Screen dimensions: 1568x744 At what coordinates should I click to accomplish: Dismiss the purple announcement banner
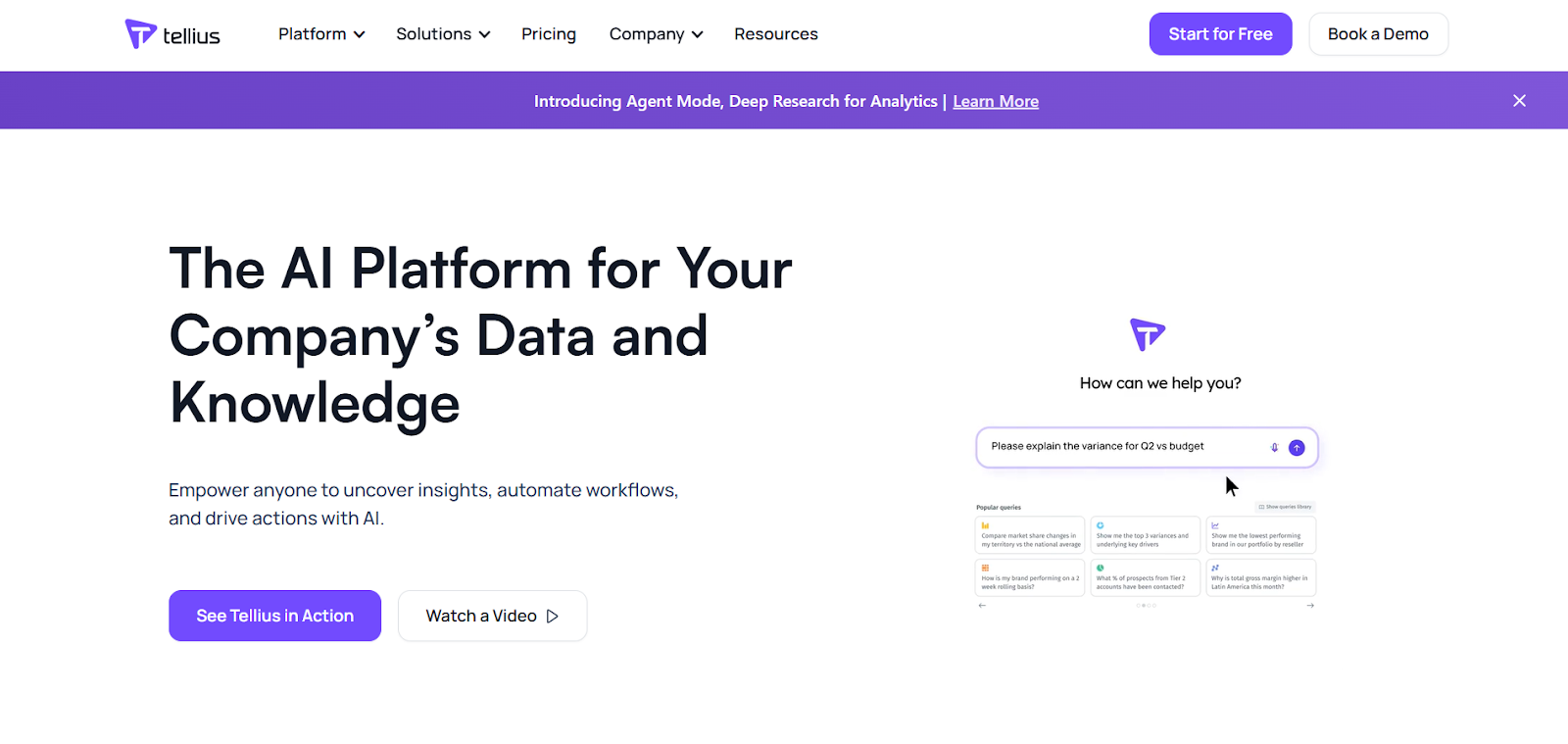pos(1519,101)
